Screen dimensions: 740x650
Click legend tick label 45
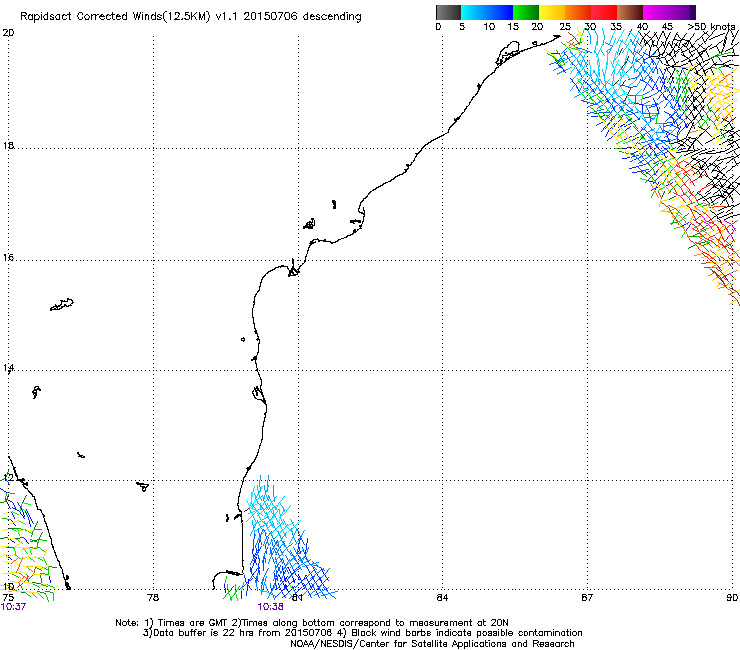[x=667, y=27]
